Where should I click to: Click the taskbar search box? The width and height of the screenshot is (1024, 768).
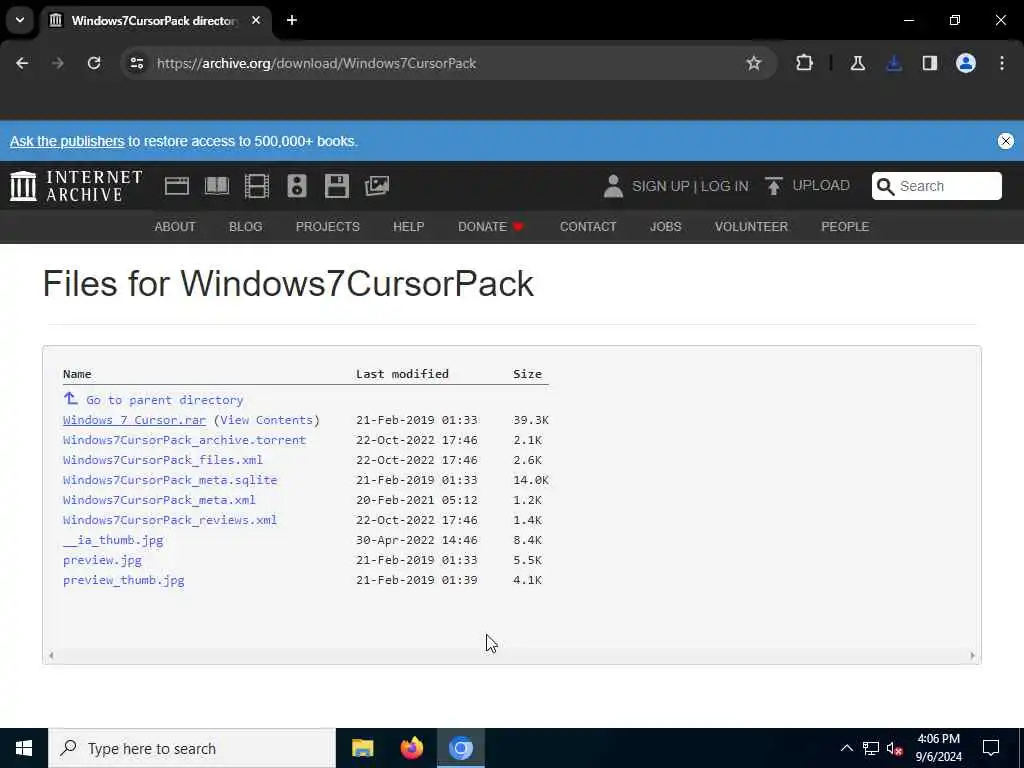click(192, 748)
